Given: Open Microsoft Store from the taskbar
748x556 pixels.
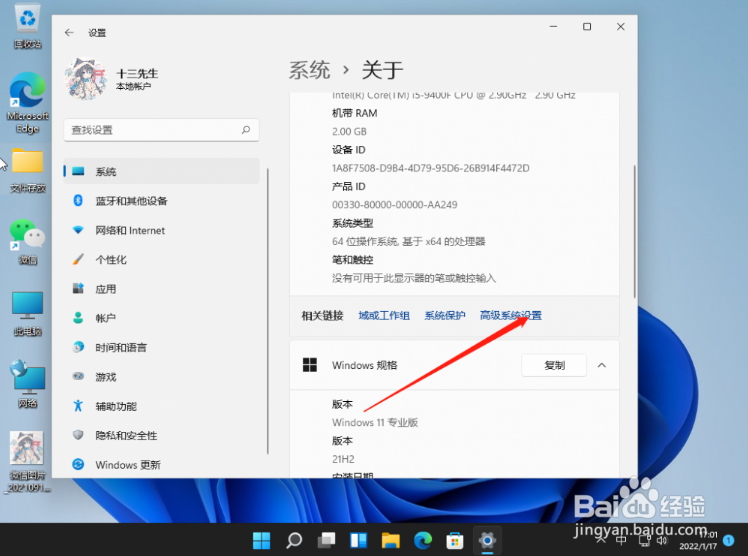Looking at the screenshot, I should 455,540.
